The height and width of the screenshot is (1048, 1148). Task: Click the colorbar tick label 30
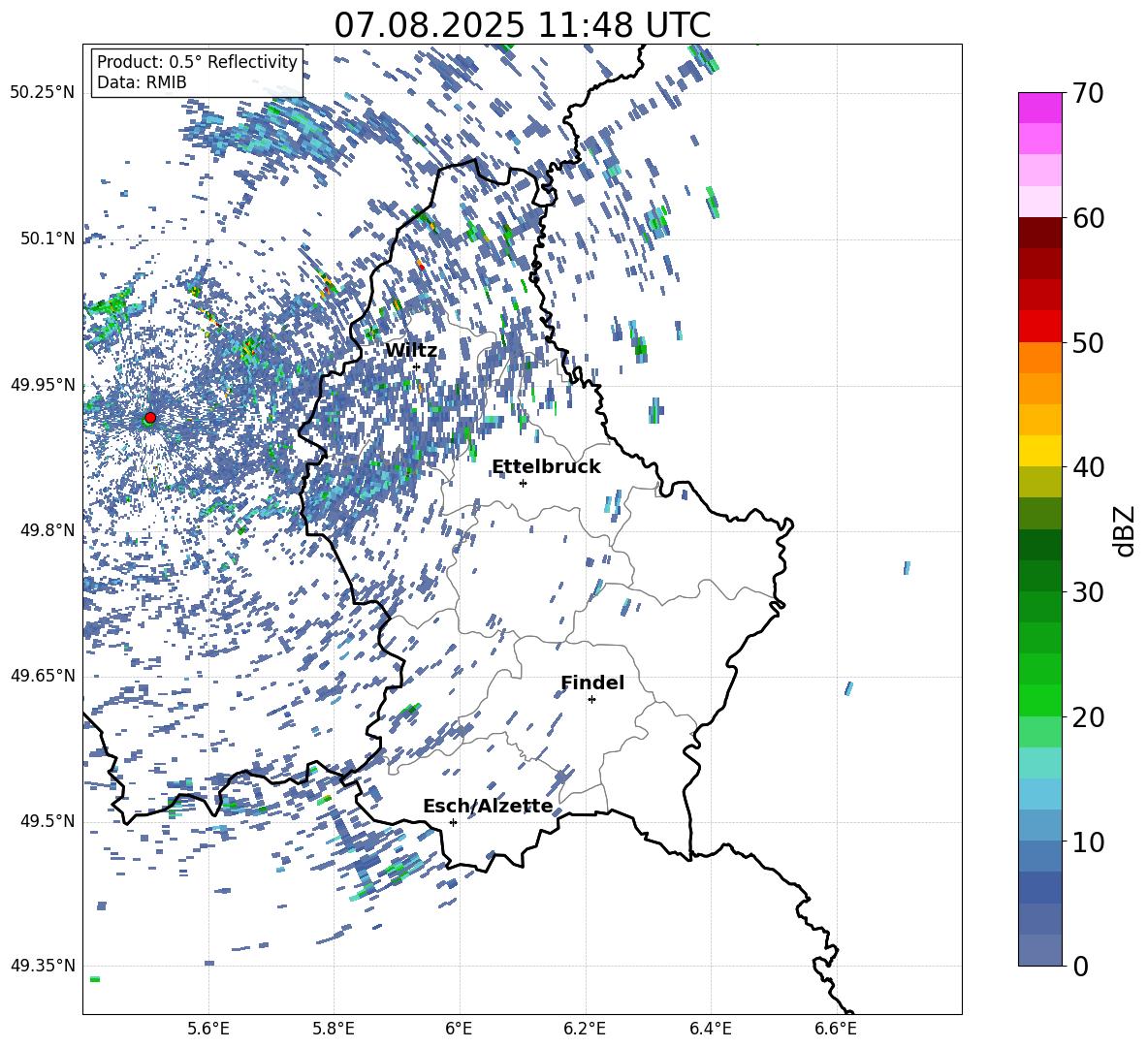pyautogui.click(x=1088, y=592)
